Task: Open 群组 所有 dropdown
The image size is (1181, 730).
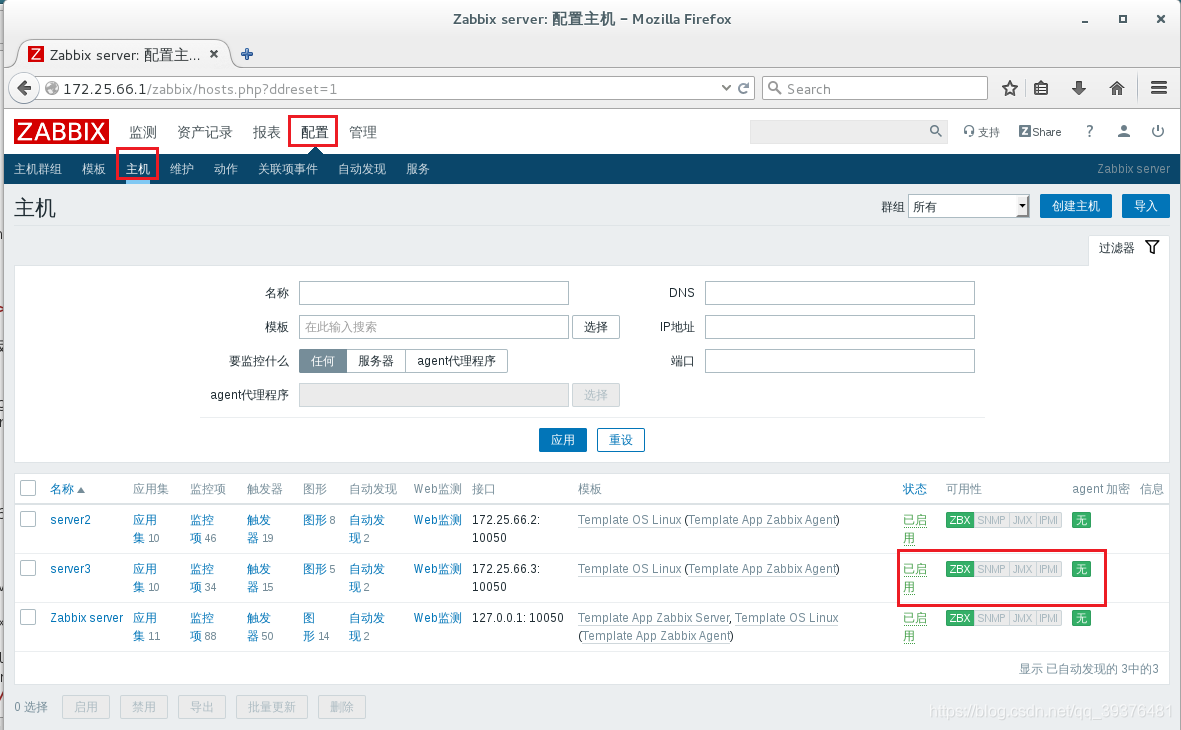Action: click(x=969, y=206)
